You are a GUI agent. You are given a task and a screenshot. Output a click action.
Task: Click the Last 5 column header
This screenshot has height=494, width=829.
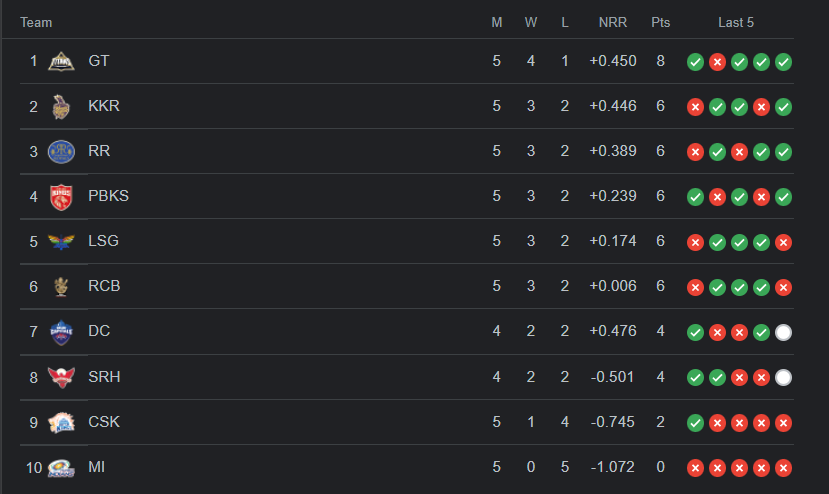(x=736, y=22)
